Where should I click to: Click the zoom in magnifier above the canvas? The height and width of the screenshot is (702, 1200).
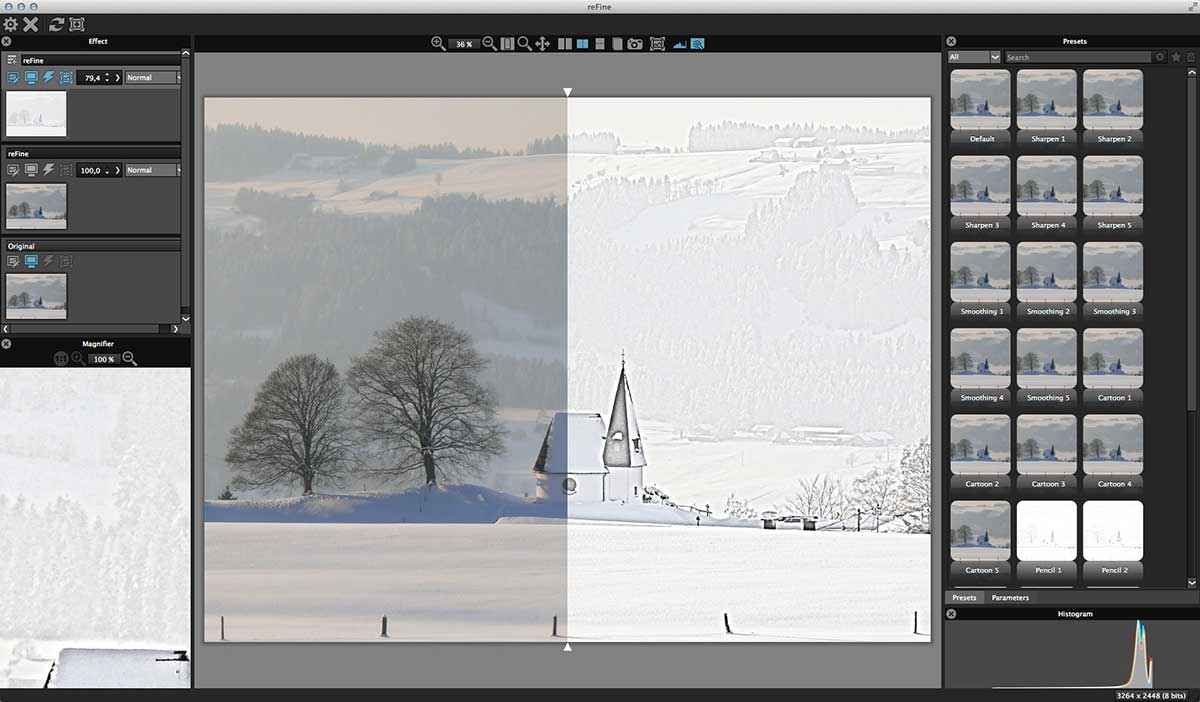[x=438, y=44]
